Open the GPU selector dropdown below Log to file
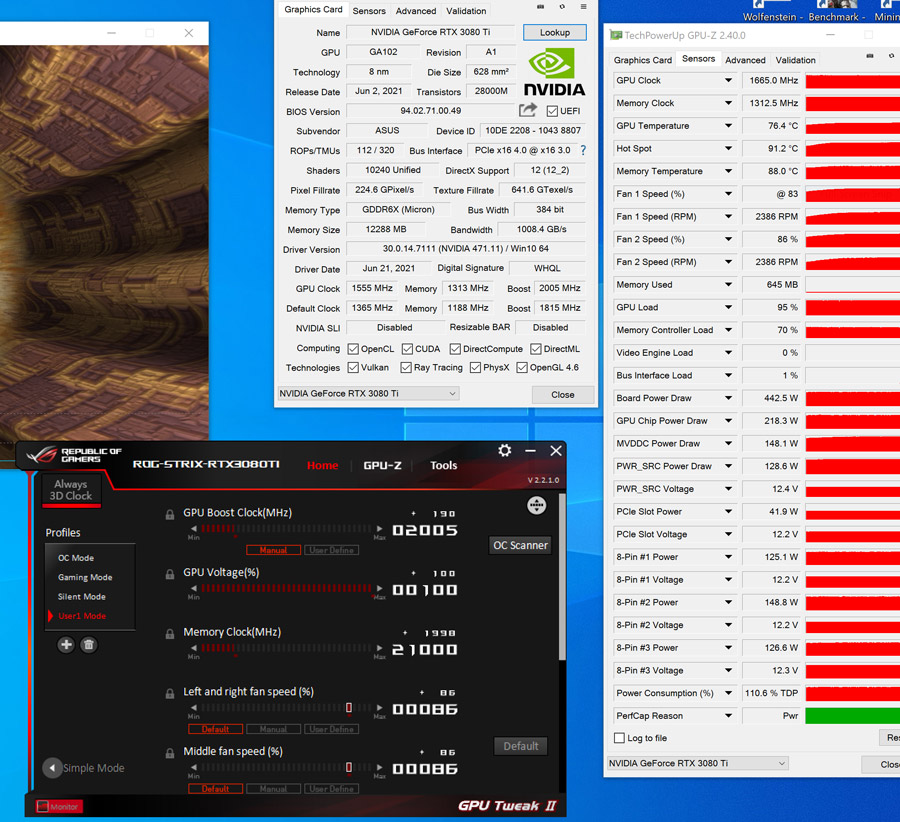This screenshot has height=822, width=900. pyautogui.click(x=697, y=763)
